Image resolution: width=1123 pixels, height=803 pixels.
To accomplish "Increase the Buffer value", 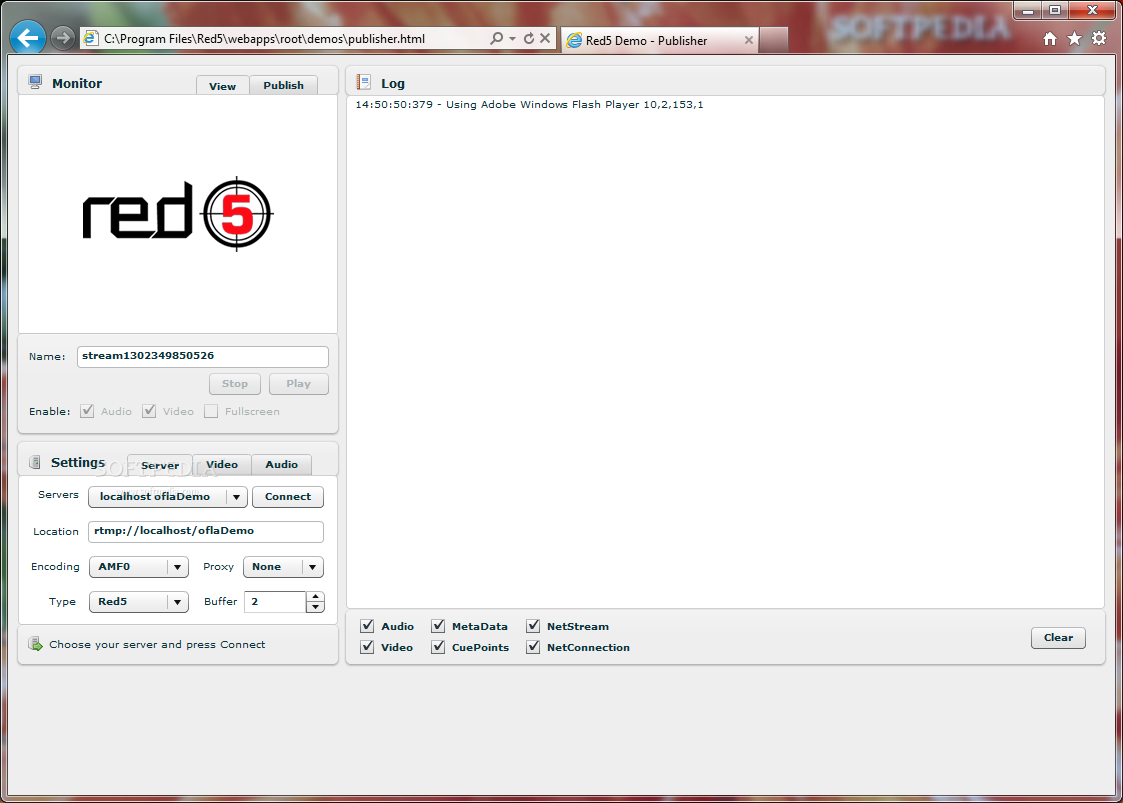I will point(315,596).
